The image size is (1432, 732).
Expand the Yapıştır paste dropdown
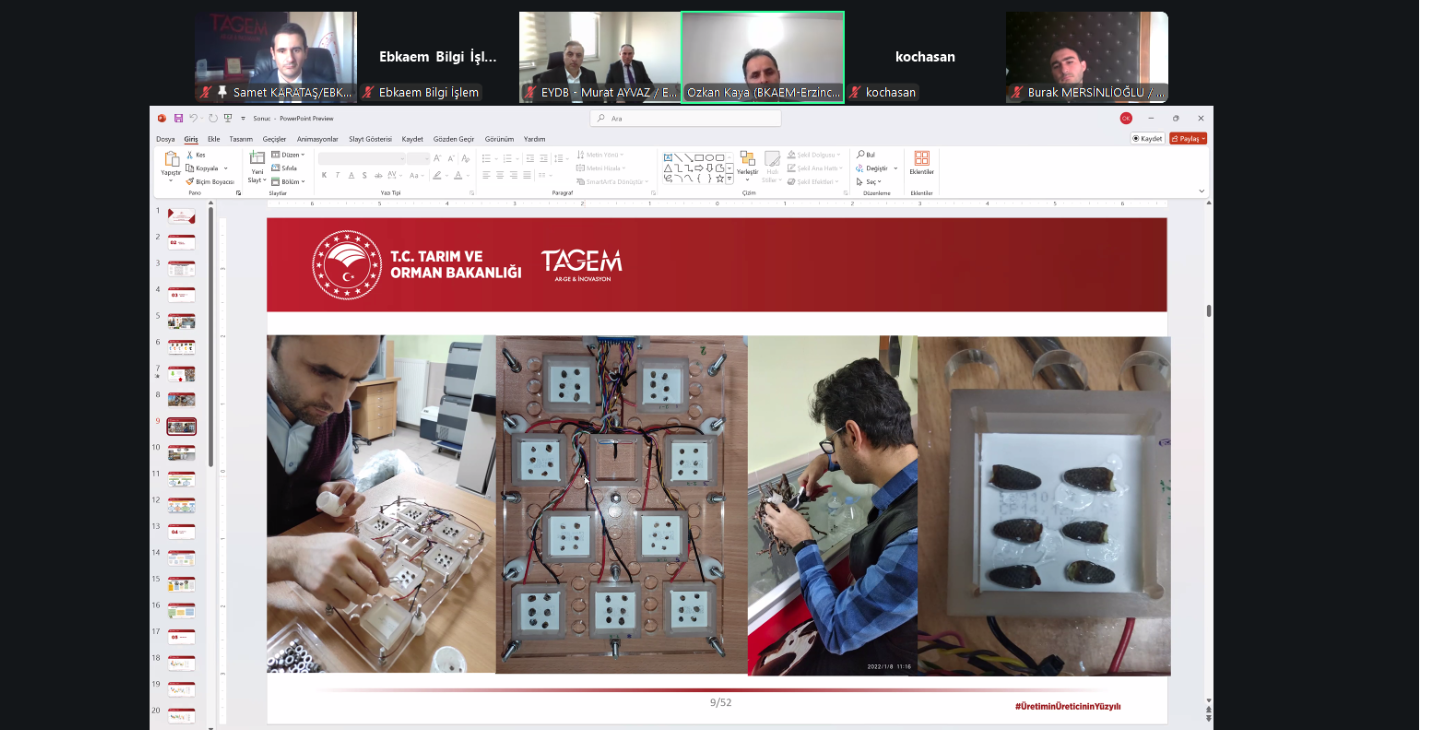pyautogui.click(x=171, y=181)
